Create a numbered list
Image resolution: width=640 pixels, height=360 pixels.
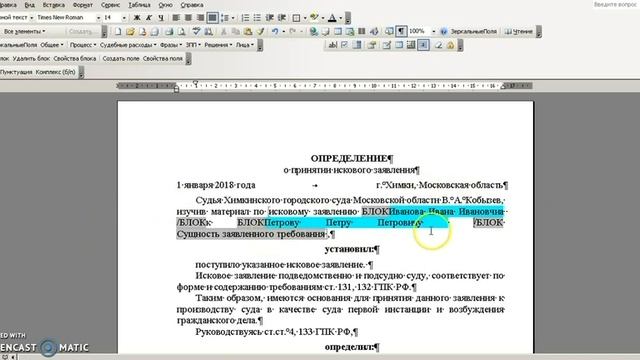(245, 18)
